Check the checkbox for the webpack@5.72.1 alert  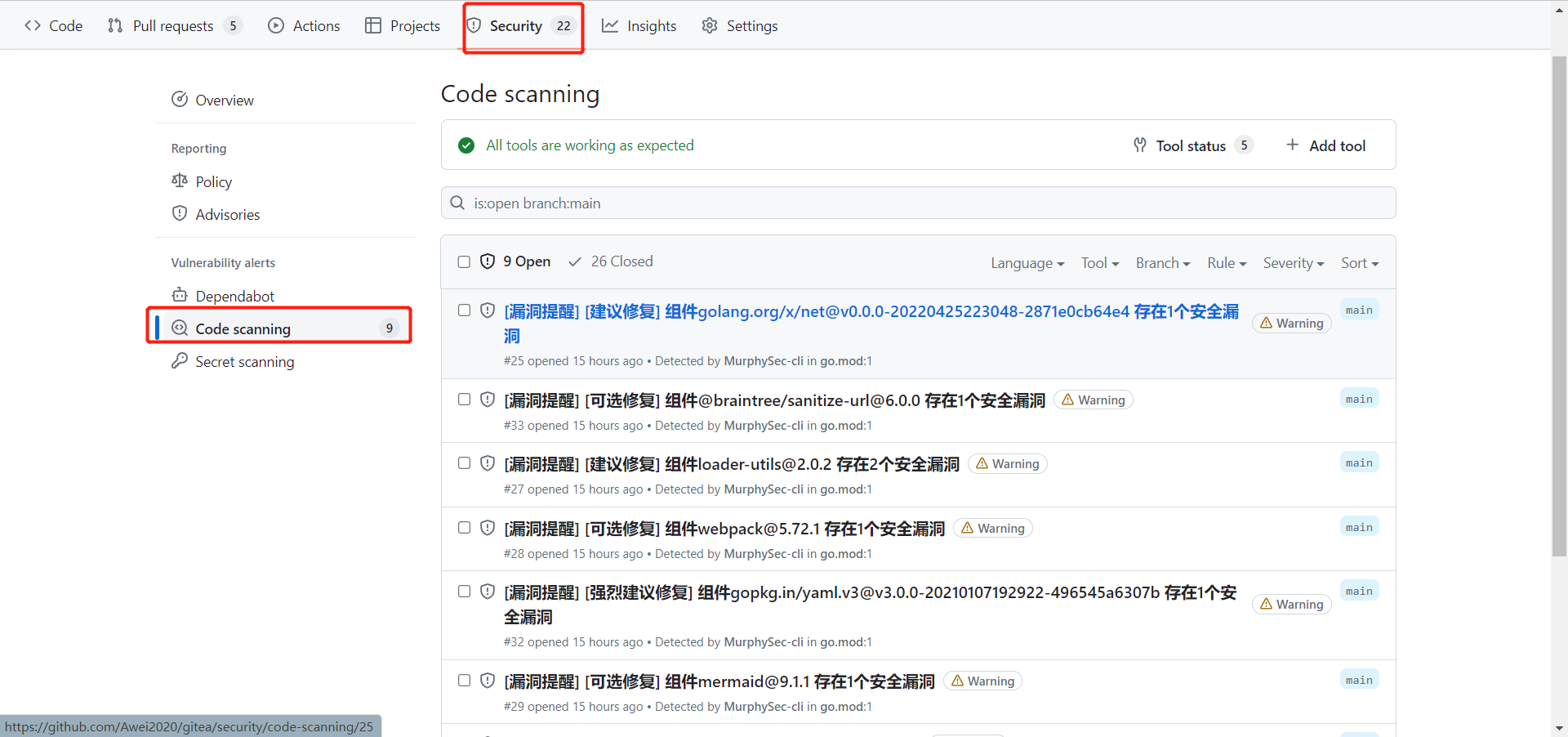[x=464, y=528]
